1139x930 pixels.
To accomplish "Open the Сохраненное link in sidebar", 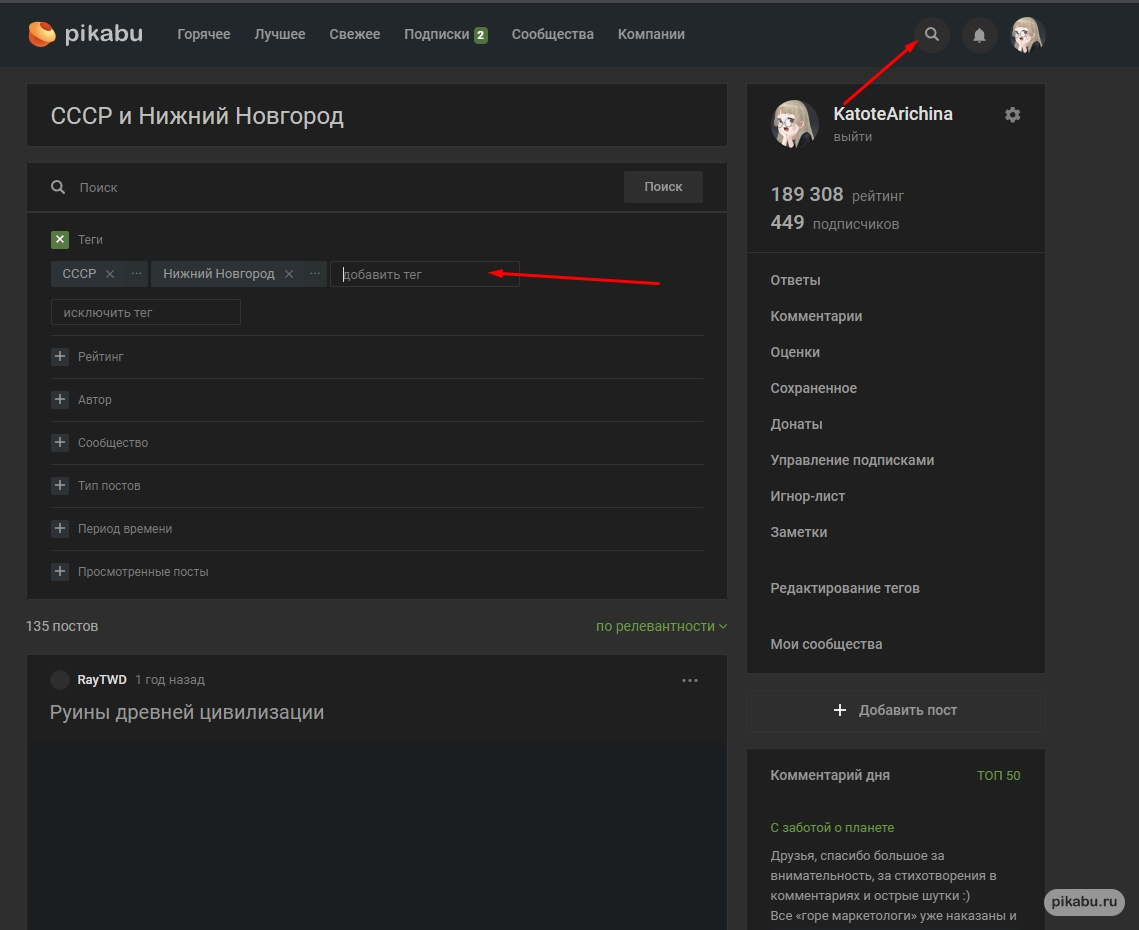I will [x=813, y=388].
